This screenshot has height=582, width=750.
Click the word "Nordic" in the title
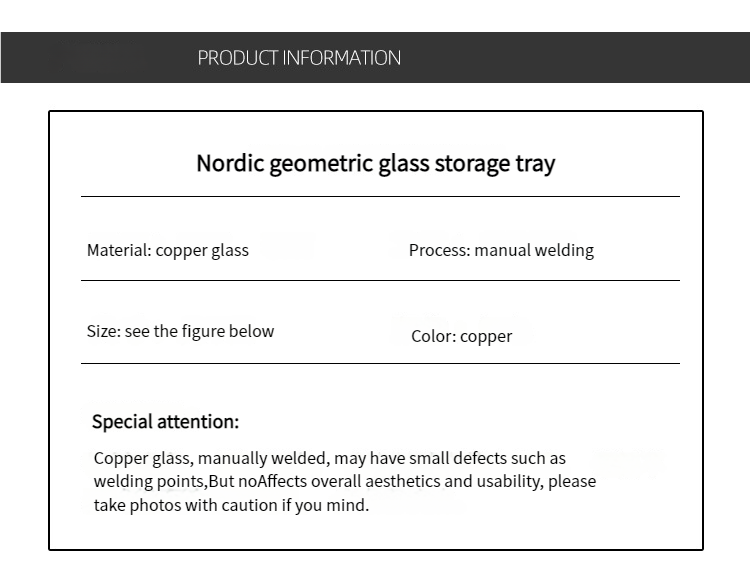point(230,163)
